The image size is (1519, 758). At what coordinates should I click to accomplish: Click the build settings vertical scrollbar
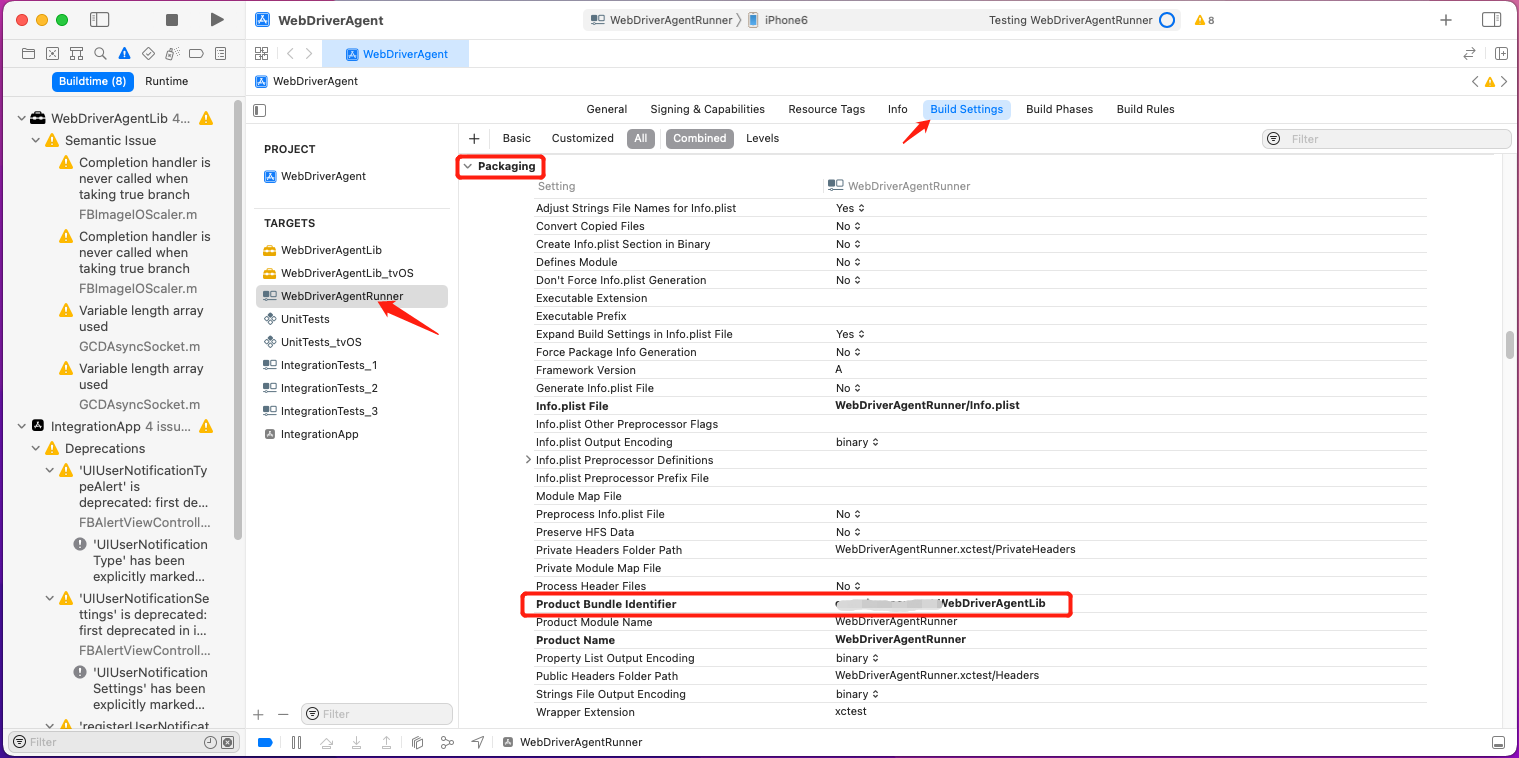(x=1510, y=344)
